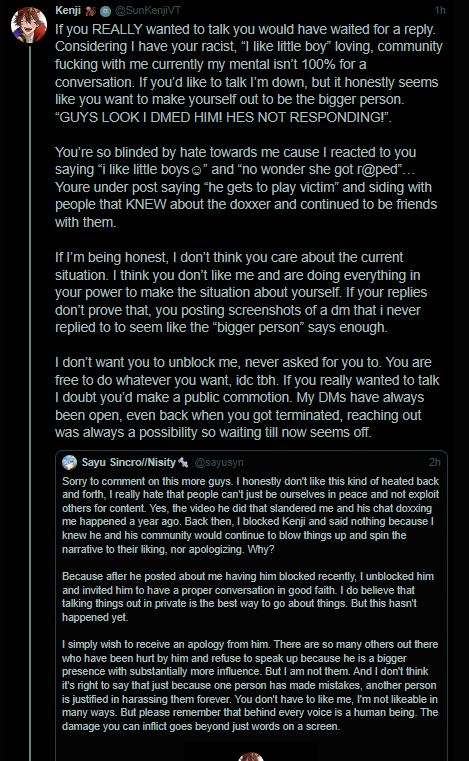Open Kenji's profile avatar picture

pyautogui.click(x=29, y=24)
